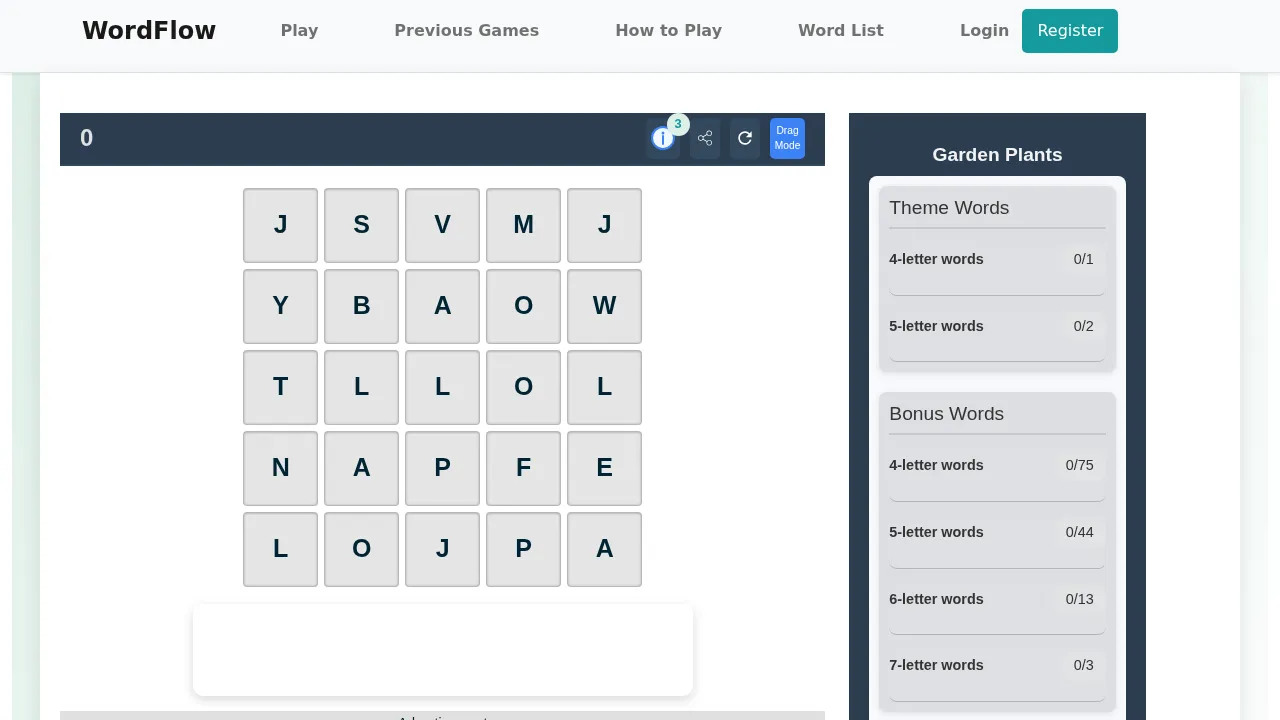1280x720 pixels.
Task: Click the 4-letter bonus words progress bar
Action: coord(996,489)
